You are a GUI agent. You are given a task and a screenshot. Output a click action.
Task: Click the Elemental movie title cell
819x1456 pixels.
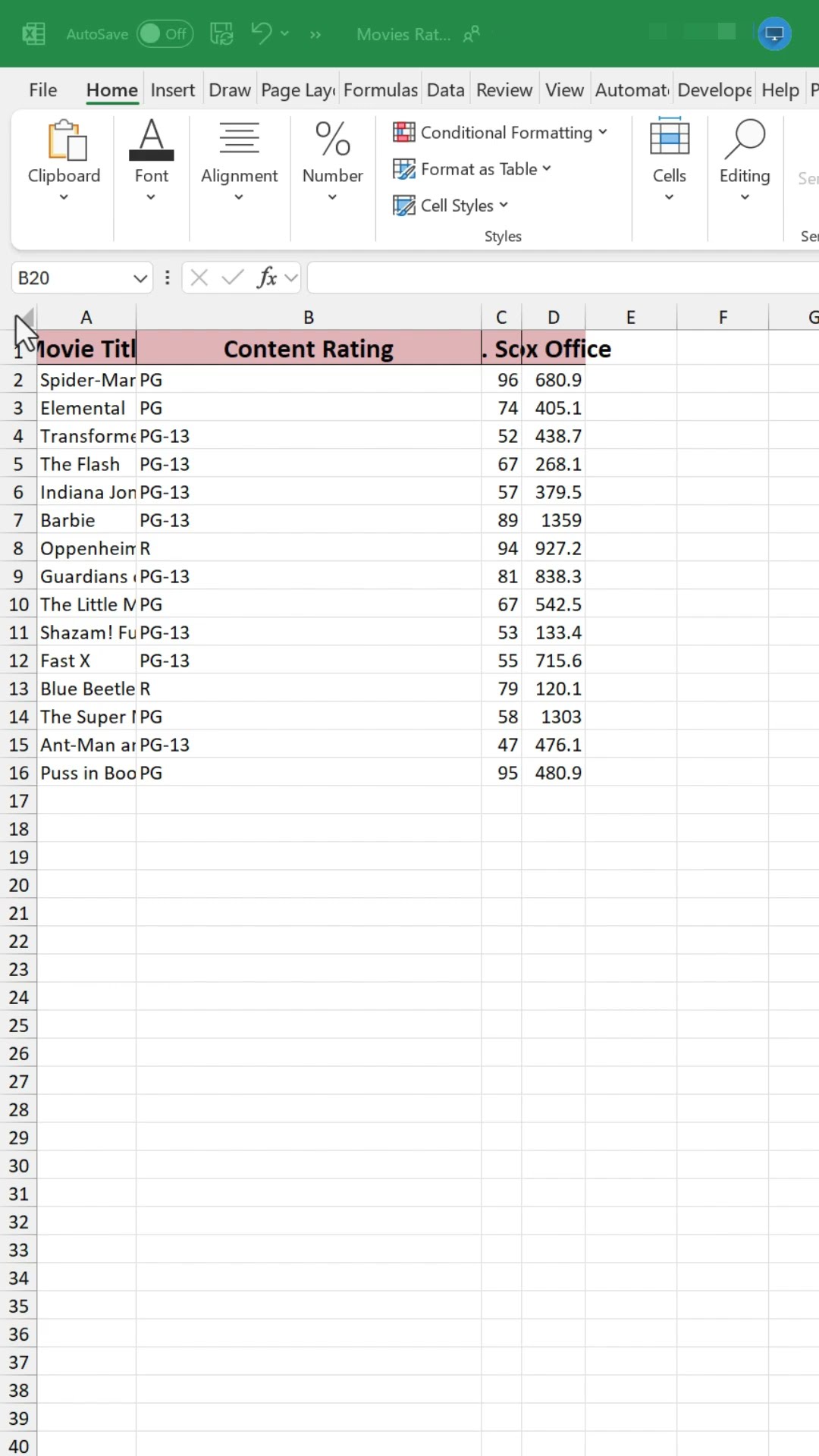coord(86,408)
